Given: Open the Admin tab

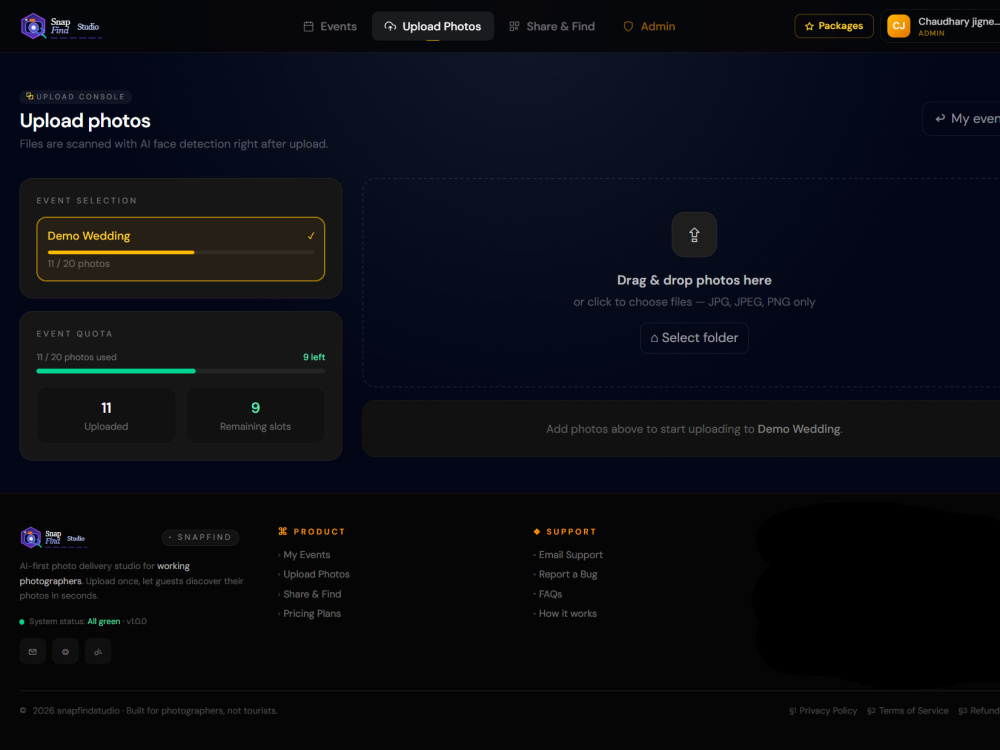Looking at the screenshot, I should 649,26.
